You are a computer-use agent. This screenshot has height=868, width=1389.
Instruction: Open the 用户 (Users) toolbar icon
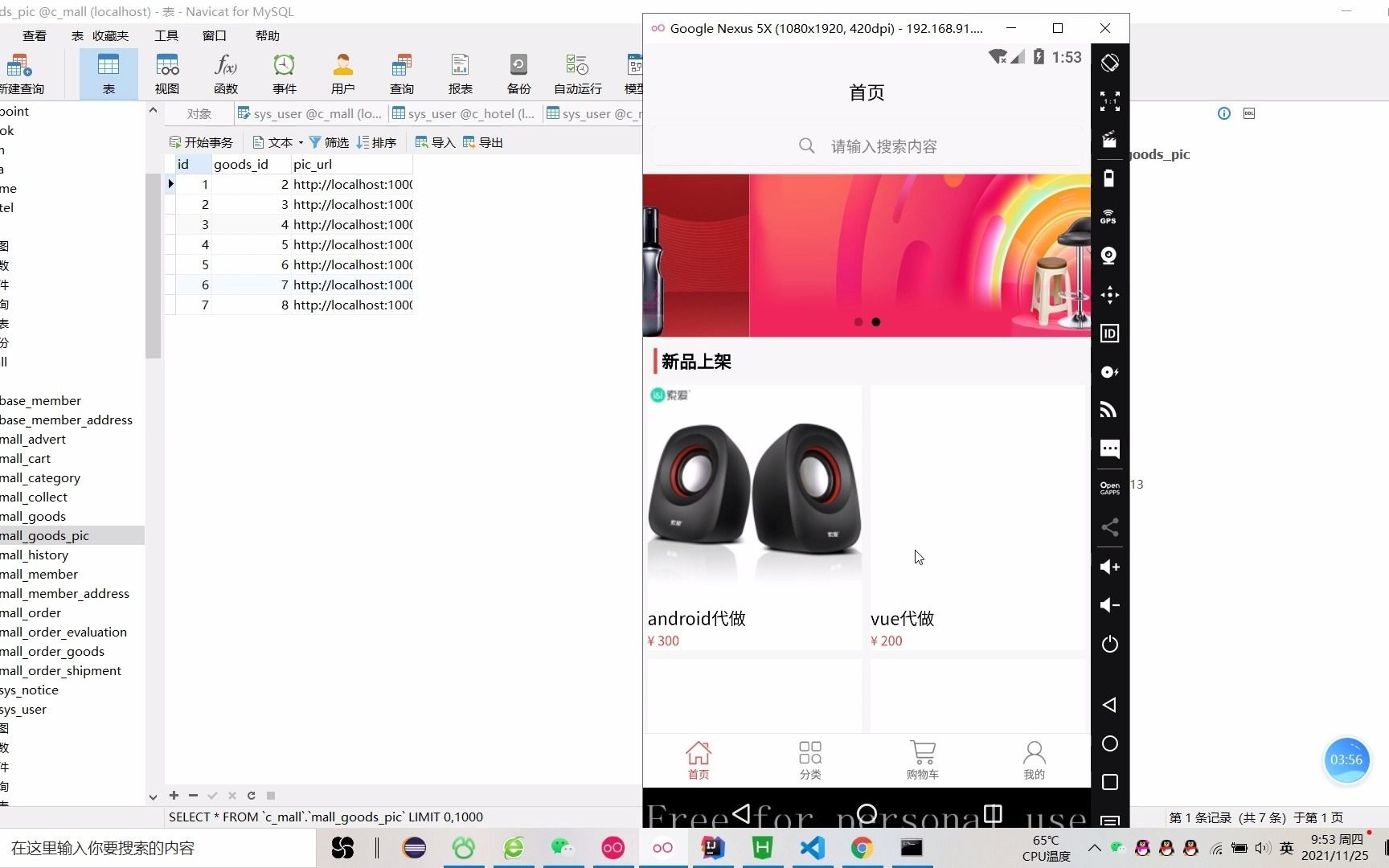point(342,72)
